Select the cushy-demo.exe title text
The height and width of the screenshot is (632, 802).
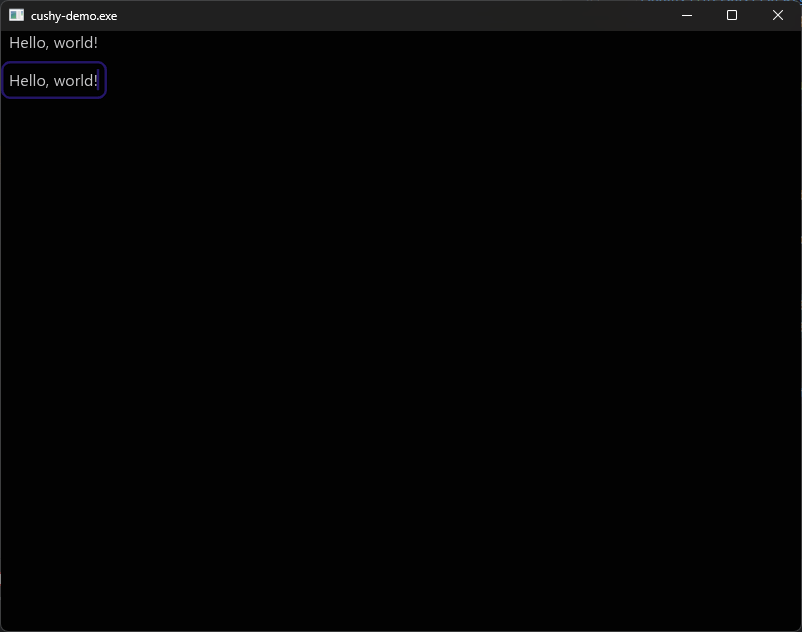point(73,15)
